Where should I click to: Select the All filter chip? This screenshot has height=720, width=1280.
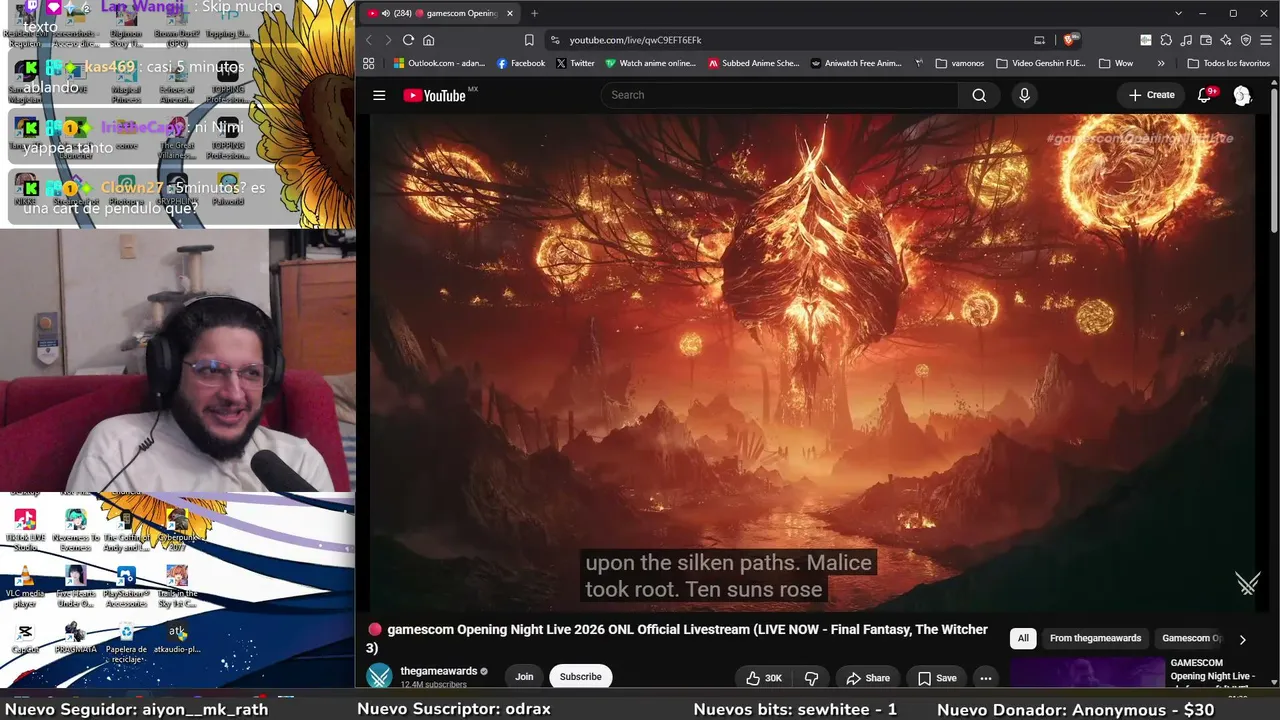(1023, 638)
